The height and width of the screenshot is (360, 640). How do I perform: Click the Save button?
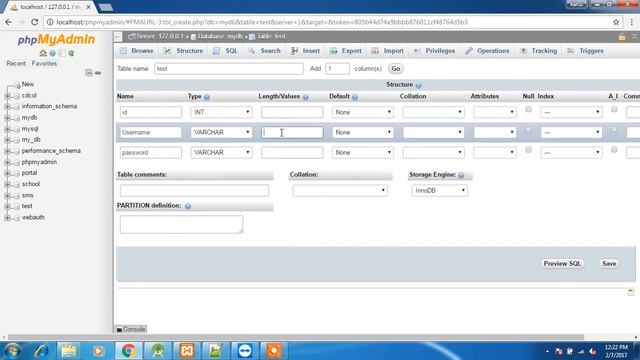point(609,264)
